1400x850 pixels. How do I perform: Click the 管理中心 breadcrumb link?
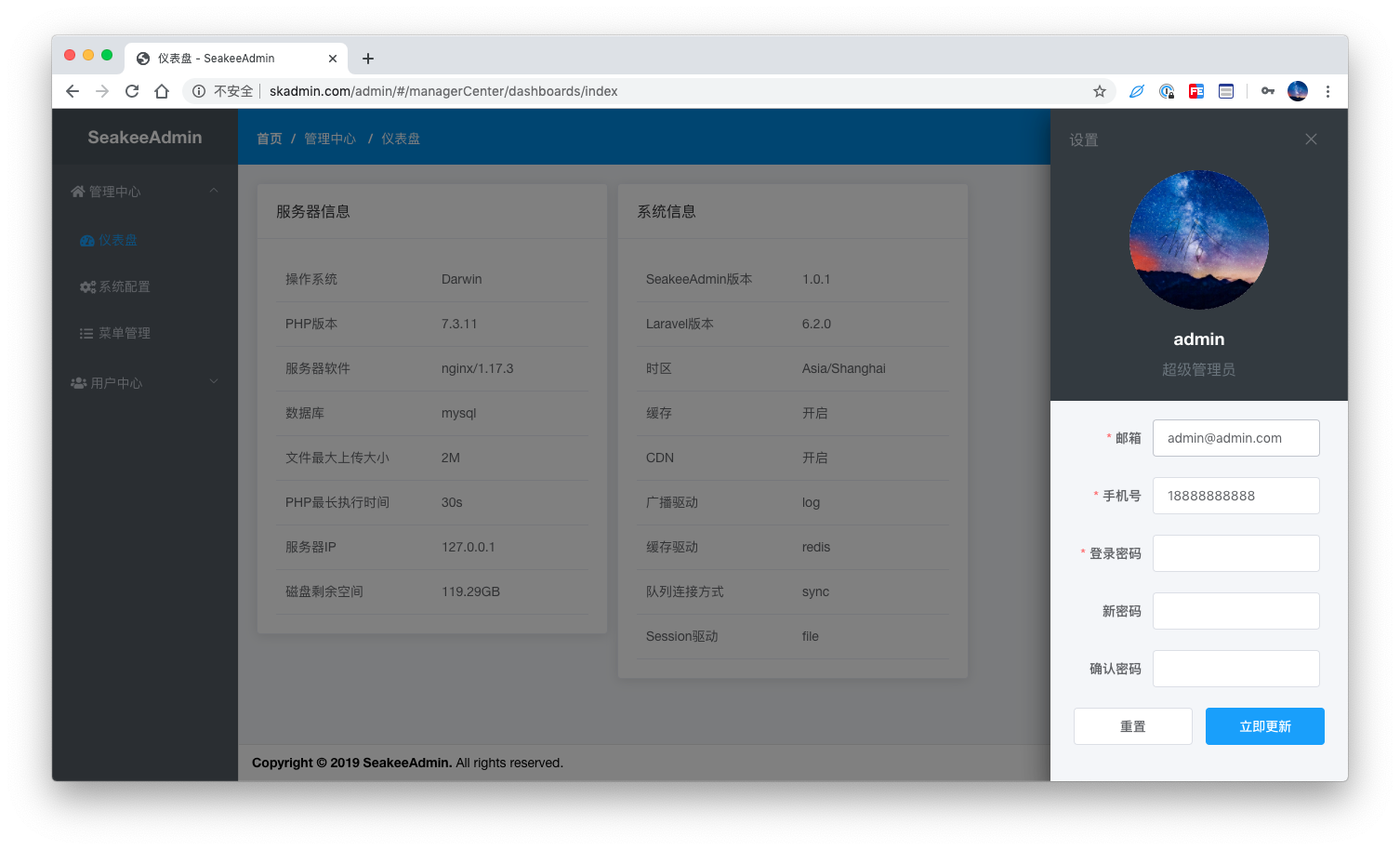point(330,139)
